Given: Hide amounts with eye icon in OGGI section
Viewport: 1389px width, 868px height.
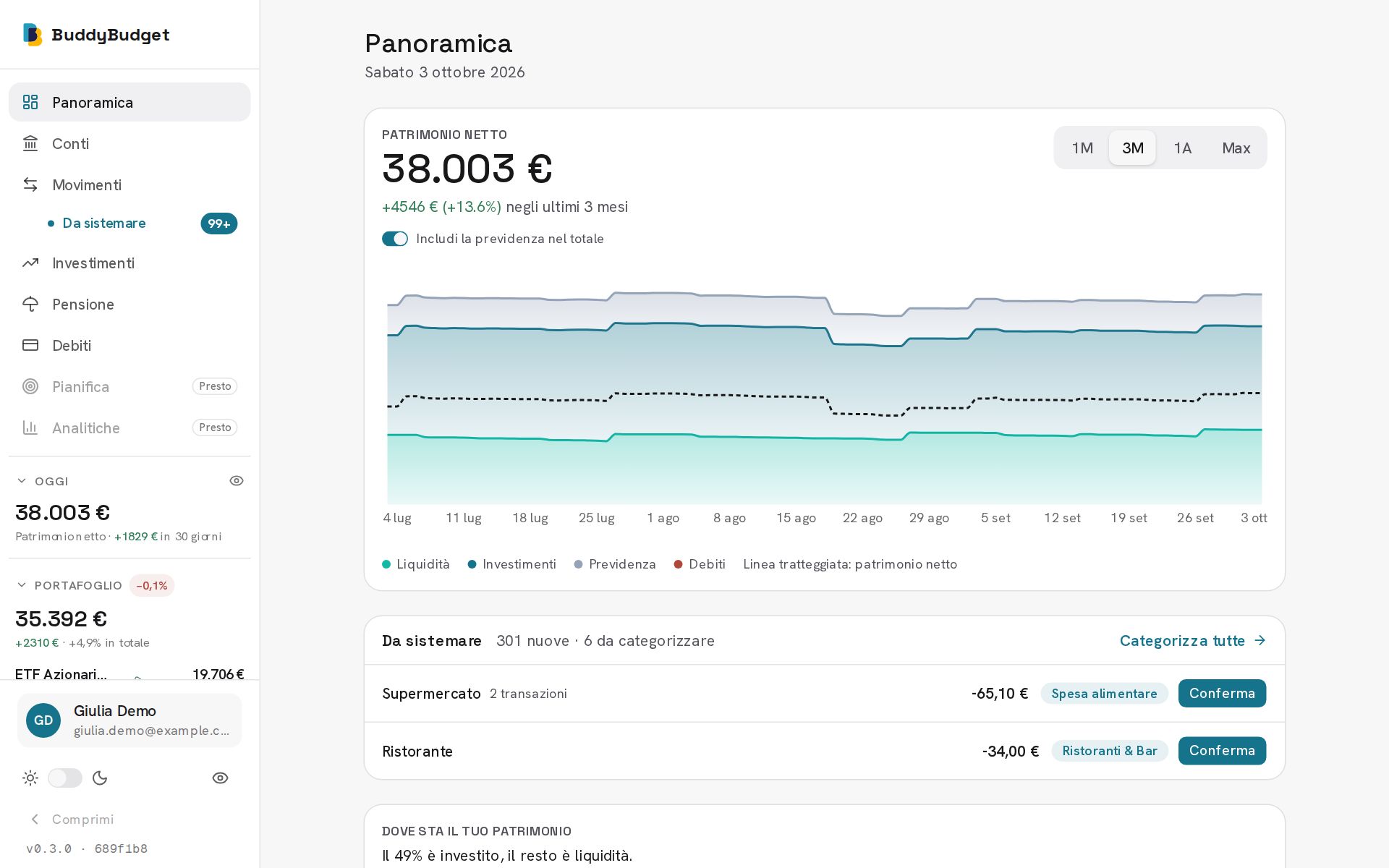Looking at the screenshot, I should [x=237, y=481].
